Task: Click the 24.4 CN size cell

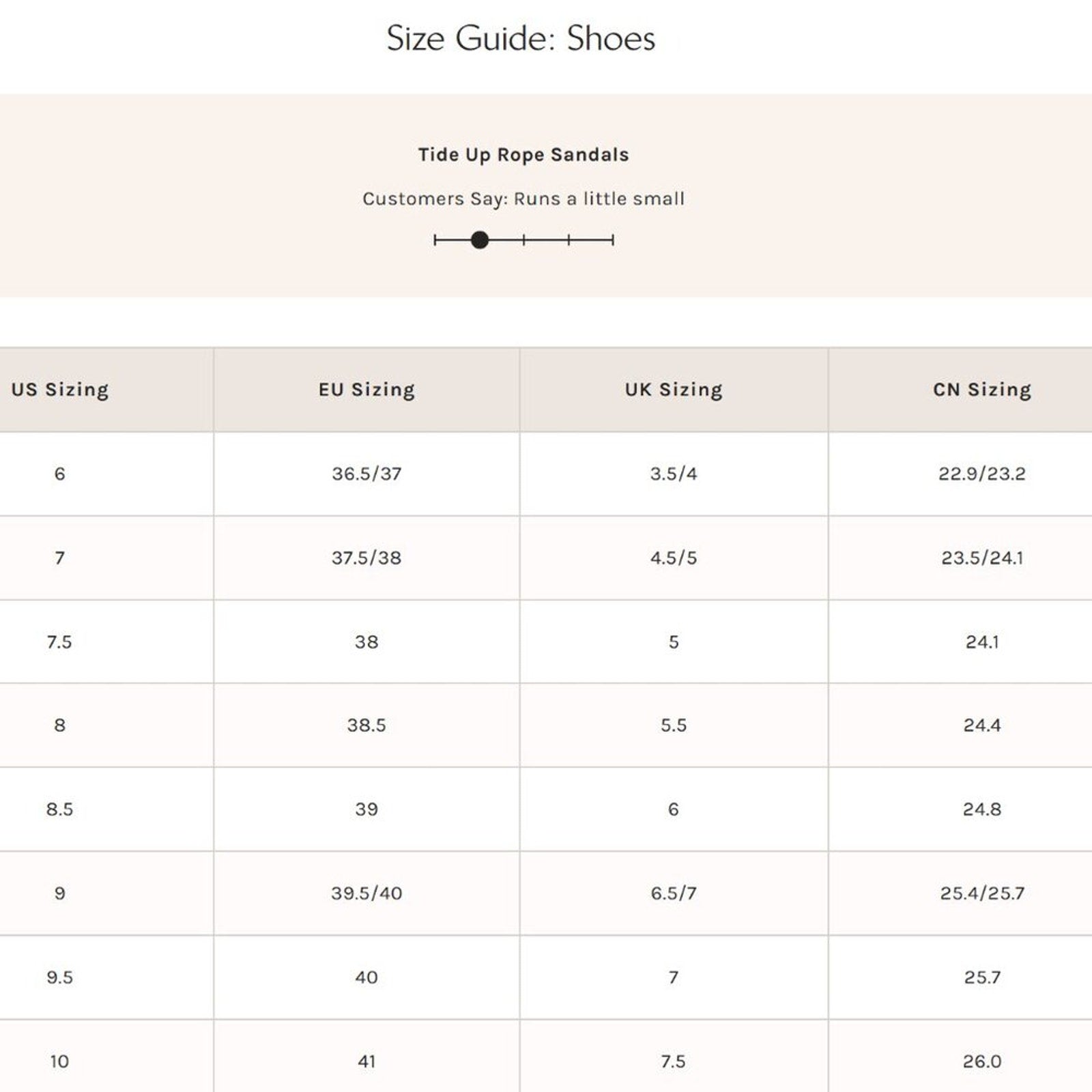Action: pos(982,725)
